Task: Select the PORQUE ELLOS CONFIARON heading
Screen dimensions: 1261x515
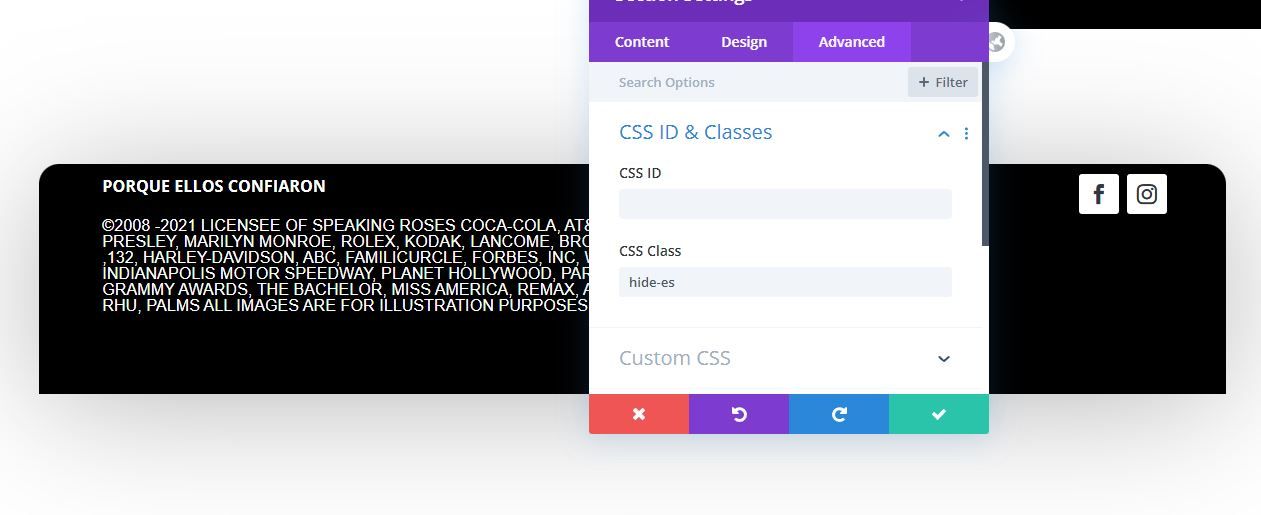Action: click(214, 186)
